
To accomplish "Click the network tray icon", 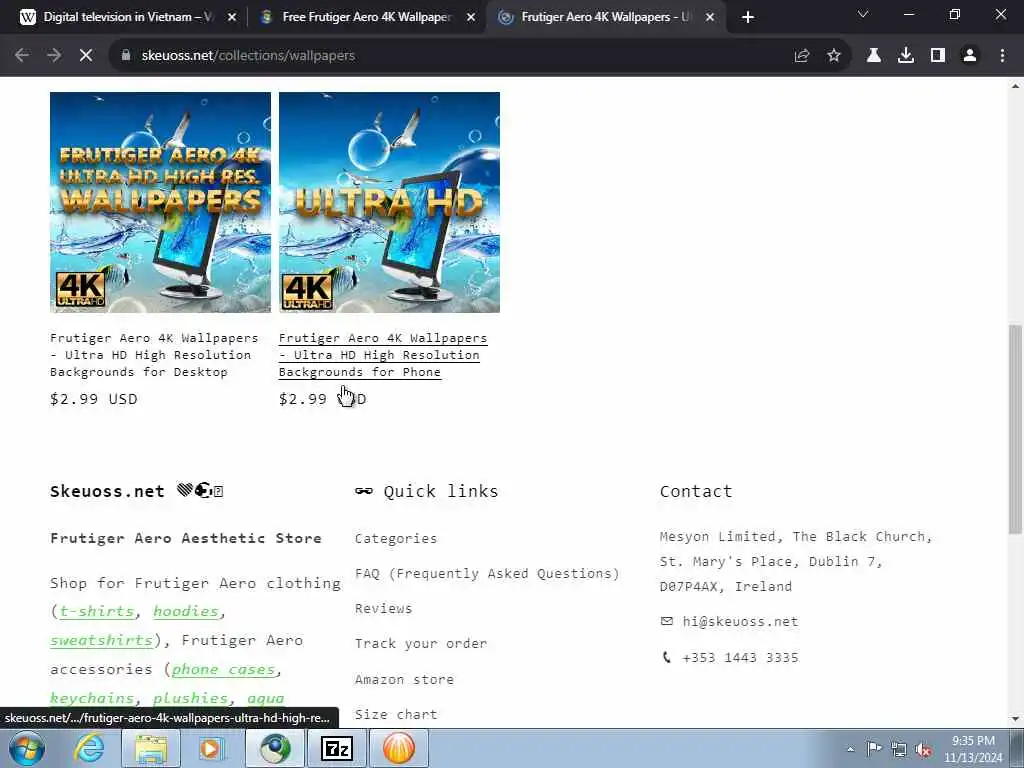I will (899, 749).
